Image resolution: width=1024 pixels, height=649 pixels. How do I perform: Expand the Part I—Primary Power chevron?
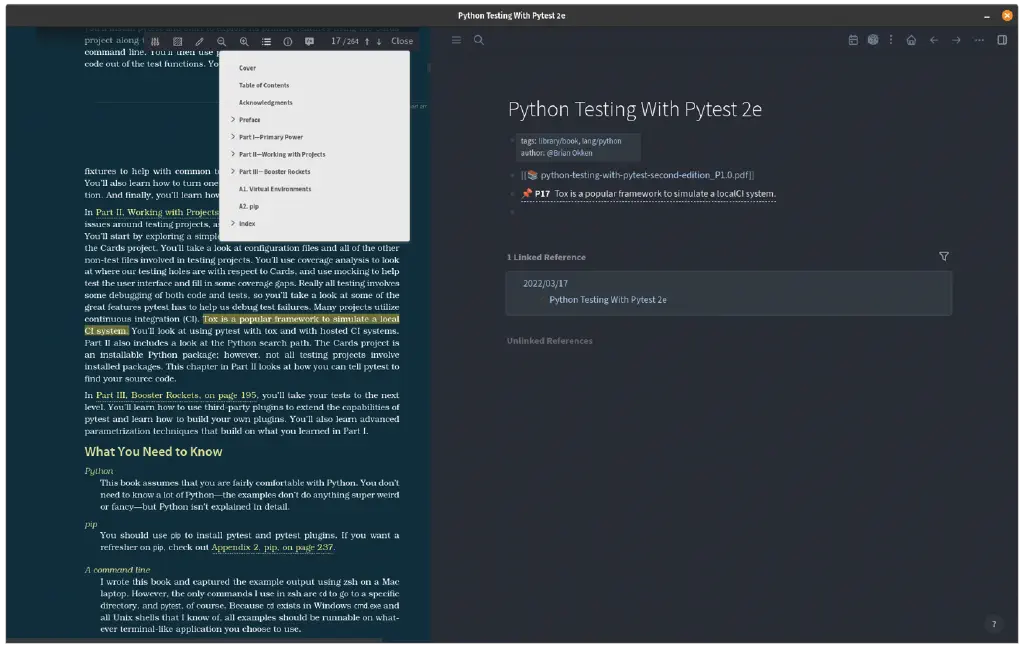pos(232,136)
